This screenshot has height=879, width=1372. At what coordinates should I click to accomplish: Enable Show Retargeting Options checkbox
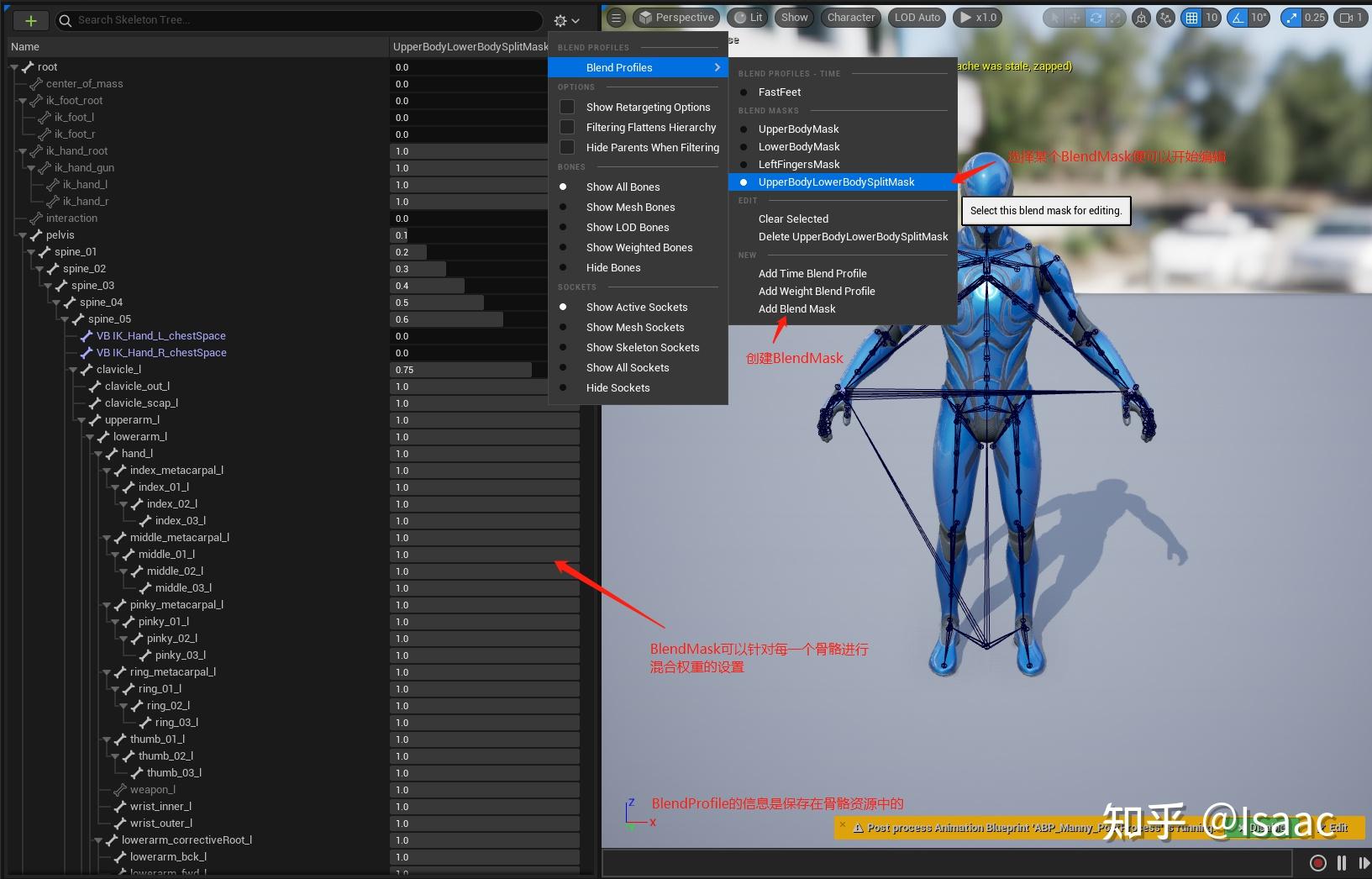[567, 108]
